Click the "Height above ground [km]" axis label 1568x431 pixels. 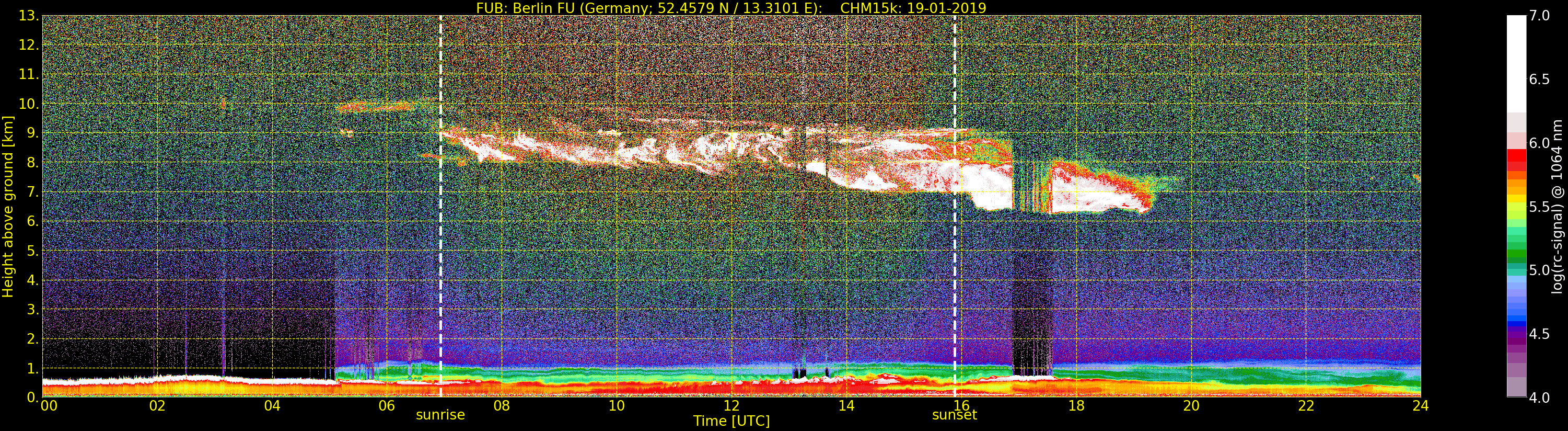pyautogui.click(x=8, y=207)
